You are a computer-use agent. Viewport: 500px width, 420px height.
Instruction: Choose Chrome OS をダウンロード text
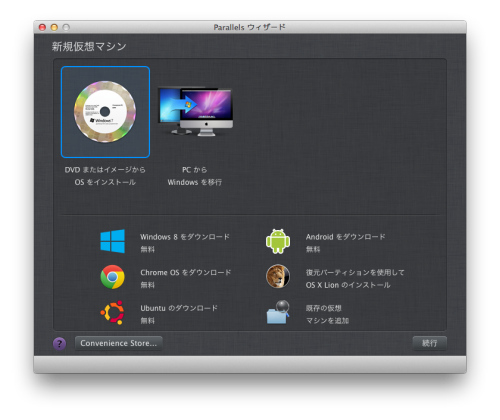coord(186,273)
